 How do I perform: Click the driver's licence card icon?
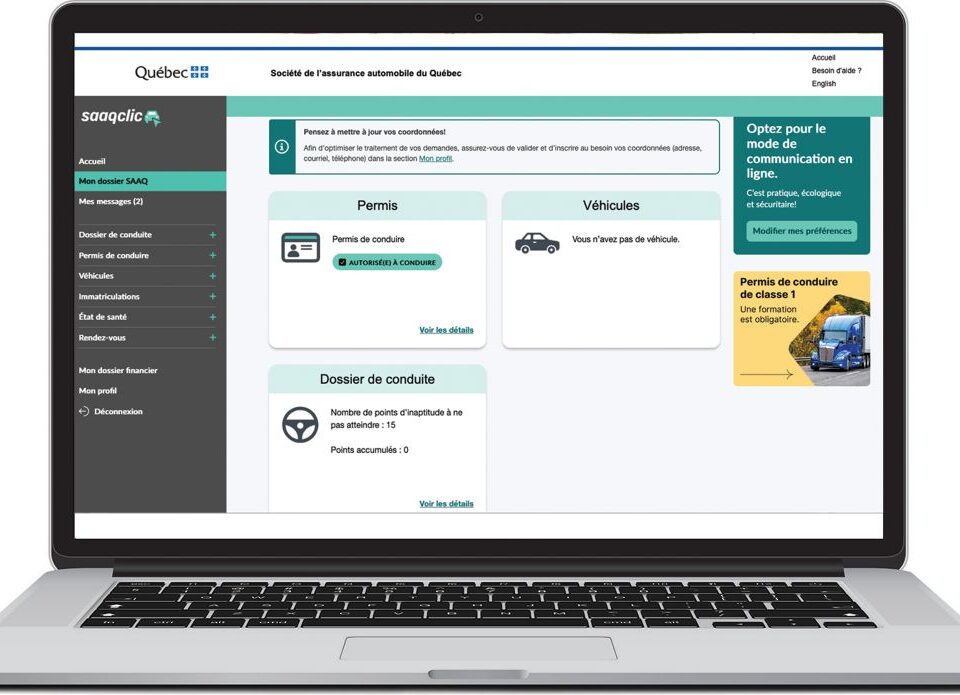[300, 248]
